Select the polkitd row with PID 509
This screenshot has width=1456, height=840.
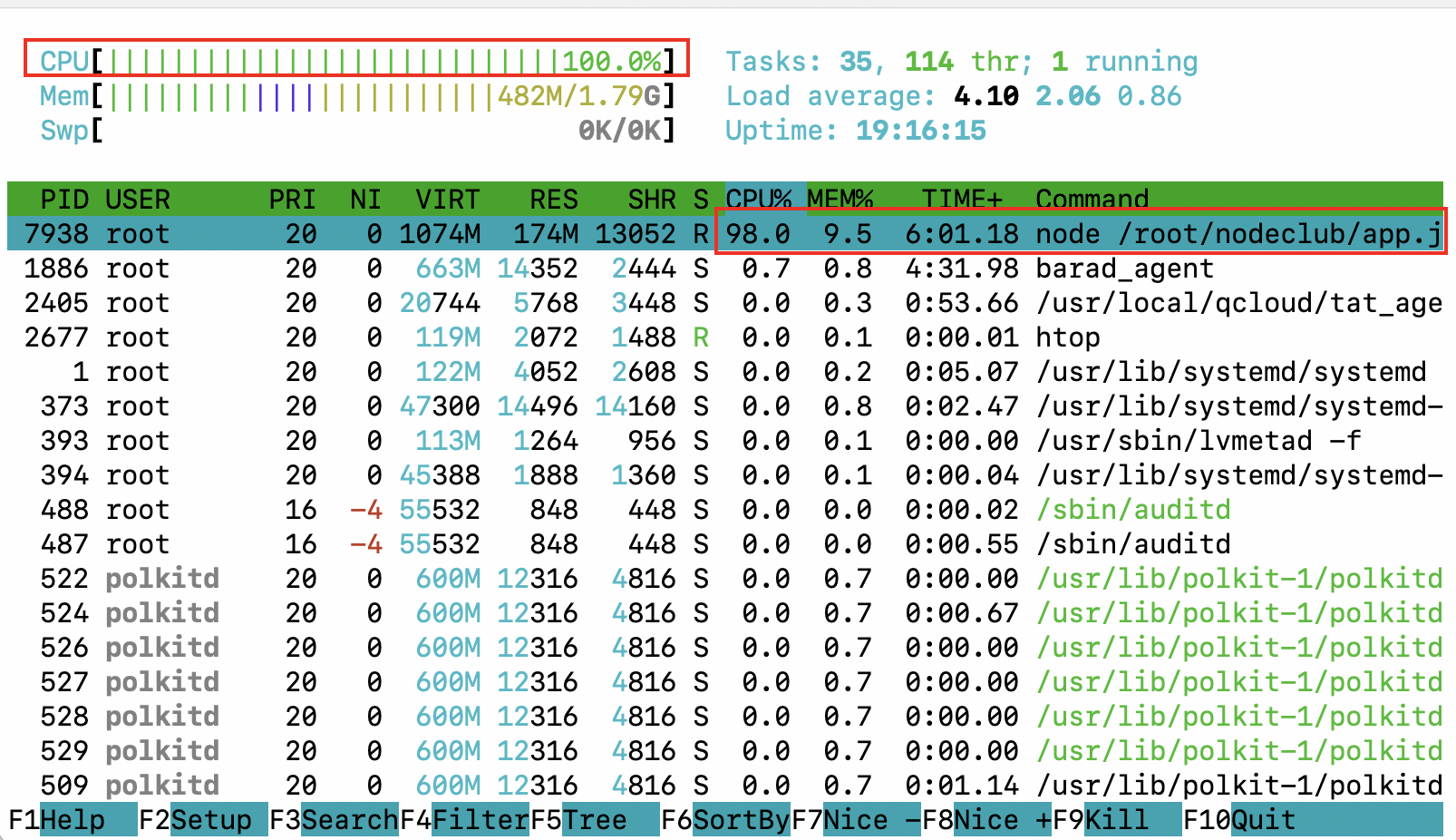[x=725, y=785]
